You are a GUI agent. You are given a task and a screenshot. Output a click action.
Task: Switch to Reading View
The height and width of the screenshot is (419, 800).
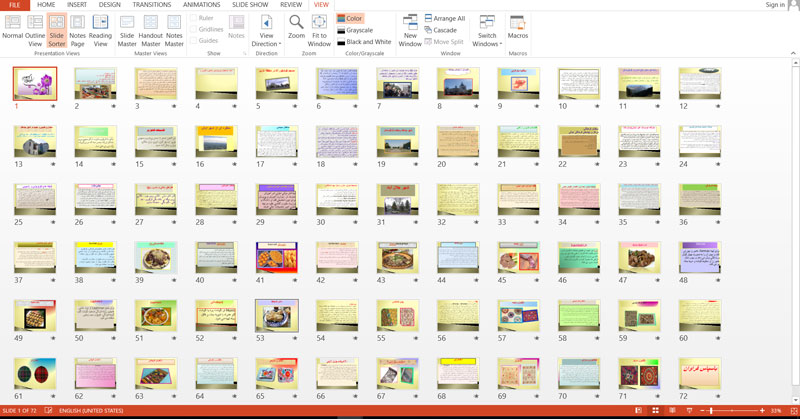pos(100,31)
